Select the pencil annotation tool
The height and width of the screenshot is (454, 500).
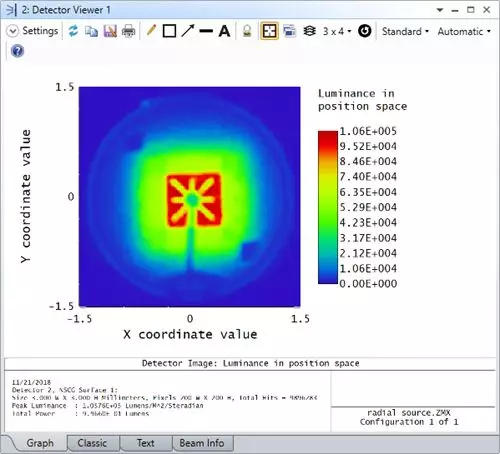[x=151, y=31]
